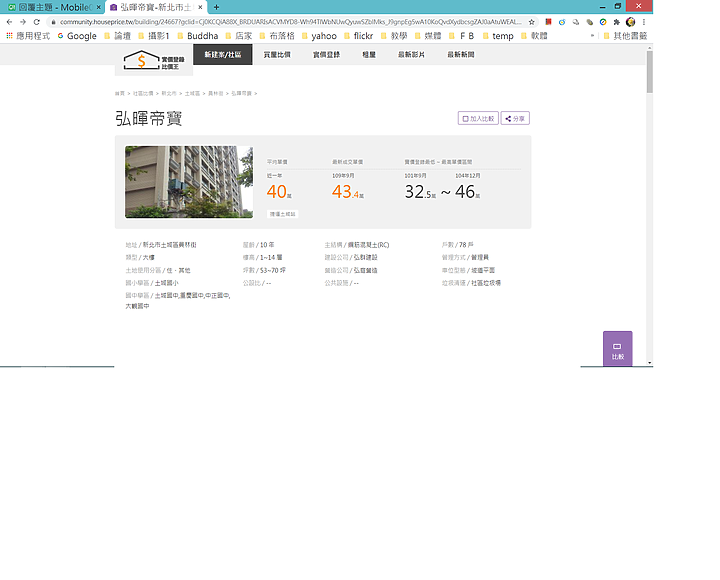Image resolution: width=720 pixels, height=580 pixels.
Task: Click the 43.4 萬 latest price value
Action: tap(348, 192)
